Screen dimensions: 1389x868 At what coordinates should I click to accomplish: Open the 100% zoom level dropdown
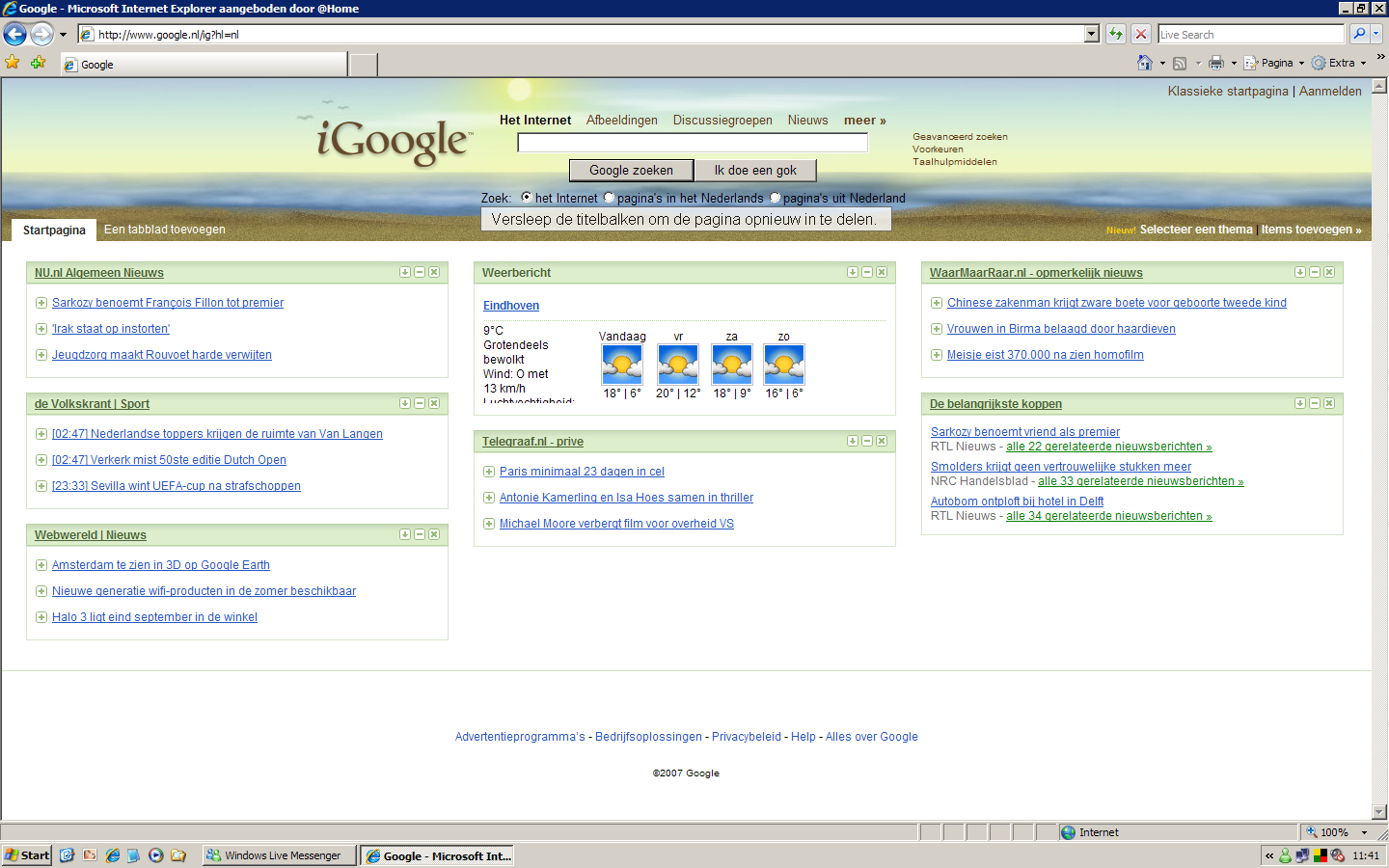(x=1364, y=832)
